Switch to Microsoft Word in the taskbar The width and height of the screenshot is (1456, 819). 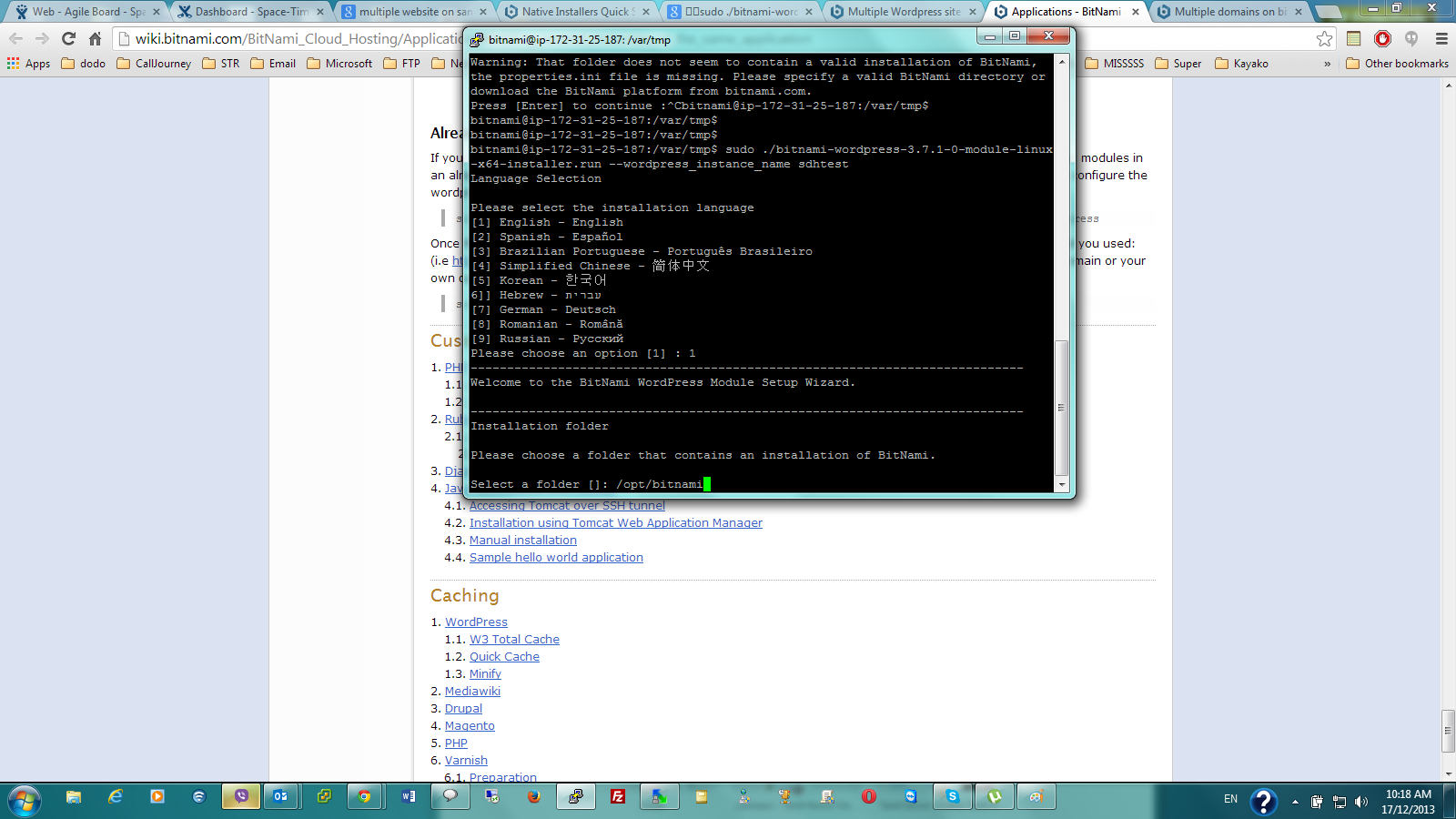tap(409, 797)
